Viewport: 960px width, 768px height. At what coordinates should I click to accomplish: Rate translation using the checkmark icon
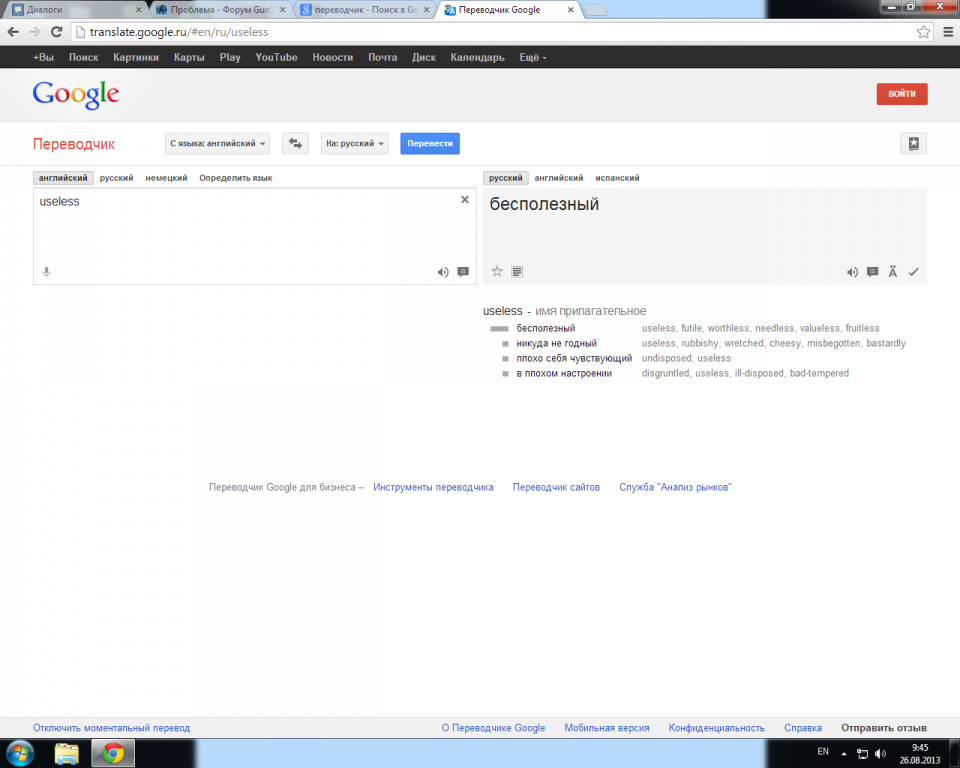click(x=913, y=272)
